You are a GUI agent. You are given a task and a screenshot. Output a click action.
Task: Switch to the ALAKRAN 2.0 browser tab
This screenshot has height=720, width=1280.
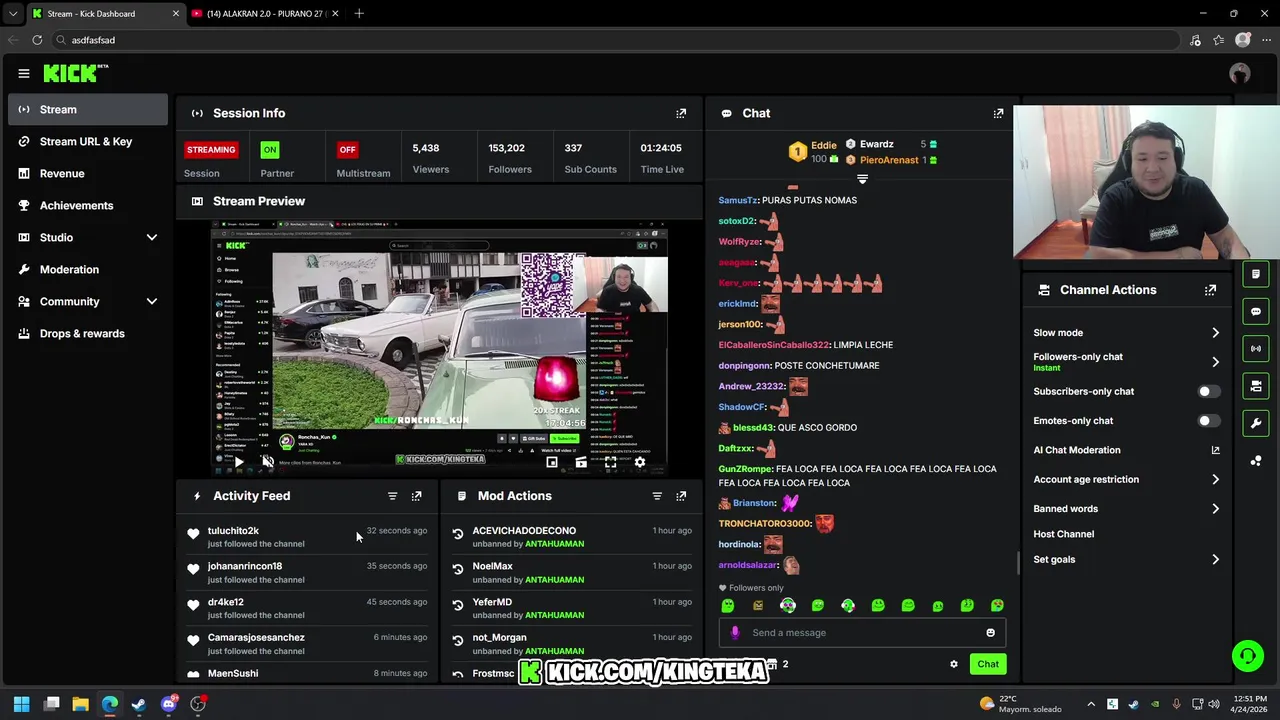(x=265, y=14)
